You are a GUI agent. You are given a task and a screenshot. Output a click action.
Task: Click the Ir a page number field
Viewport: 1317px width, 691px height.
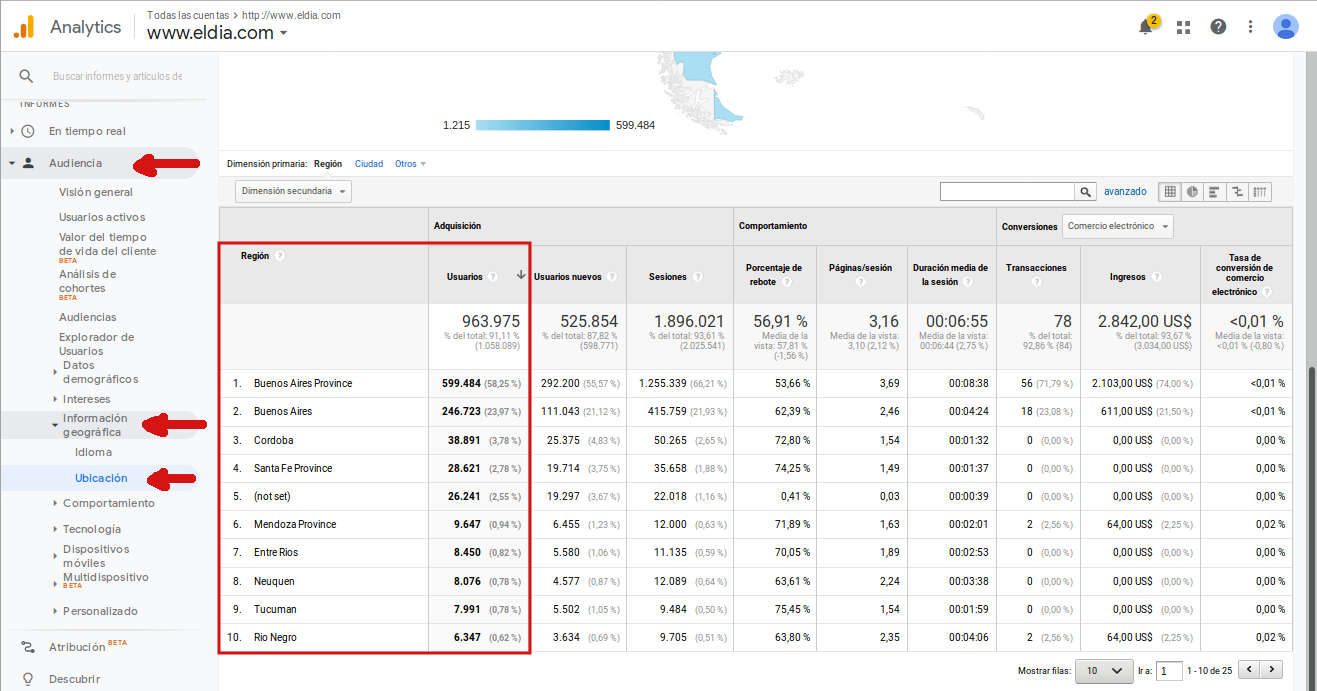click(x=1170, y=671)
